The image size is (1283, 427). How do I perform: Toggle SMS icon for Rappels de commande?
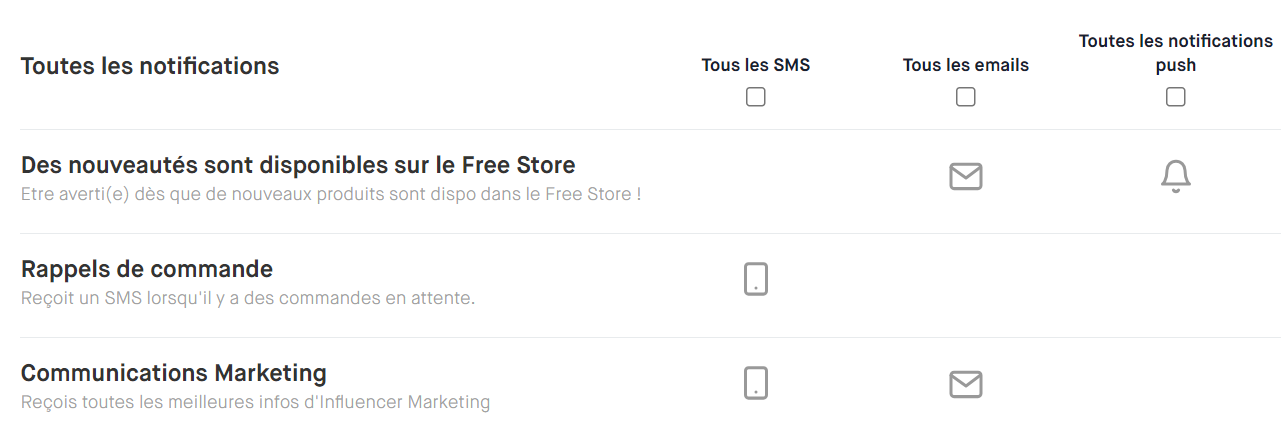(x=756, y=279)
